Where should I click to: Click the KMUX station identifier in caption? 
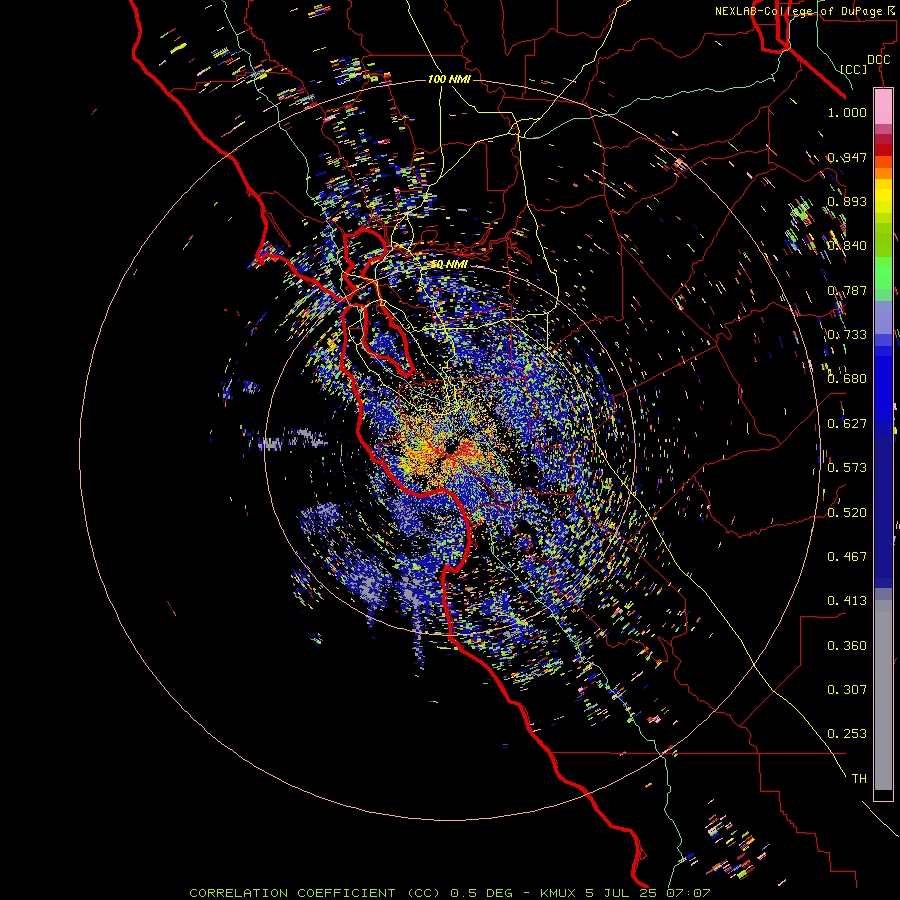click(x=557, y=893)
